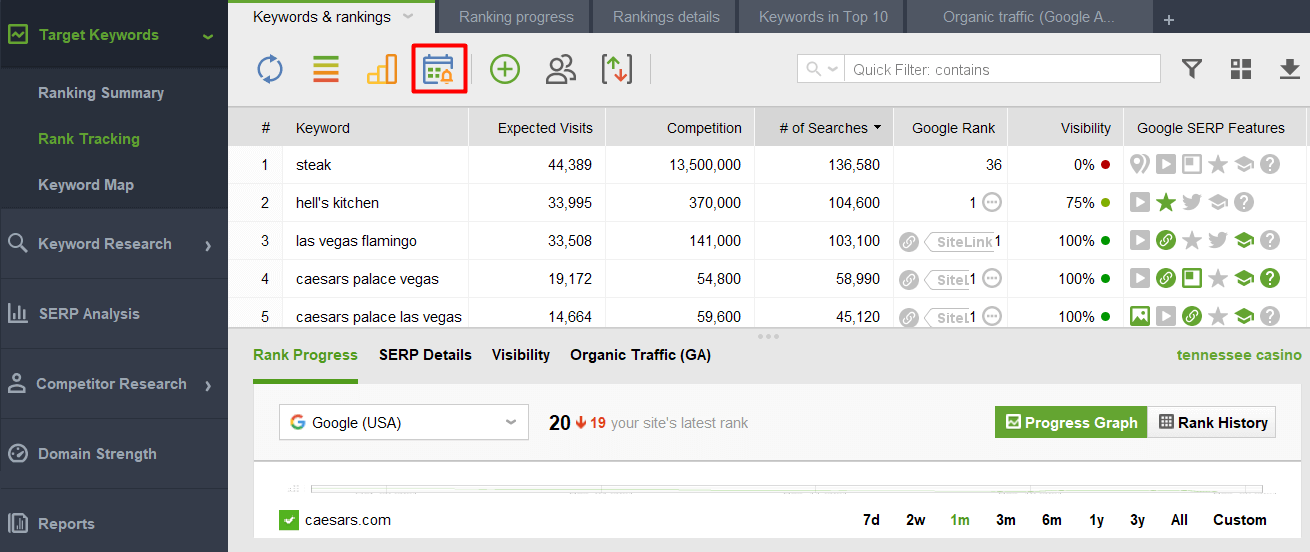Select the Visibility sub-tab
Screen dimensions: 1310x552
521,355
